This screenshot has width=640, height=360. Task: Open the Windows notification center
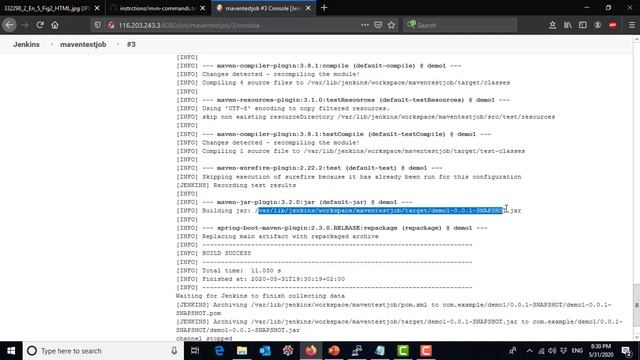[627, 351]
